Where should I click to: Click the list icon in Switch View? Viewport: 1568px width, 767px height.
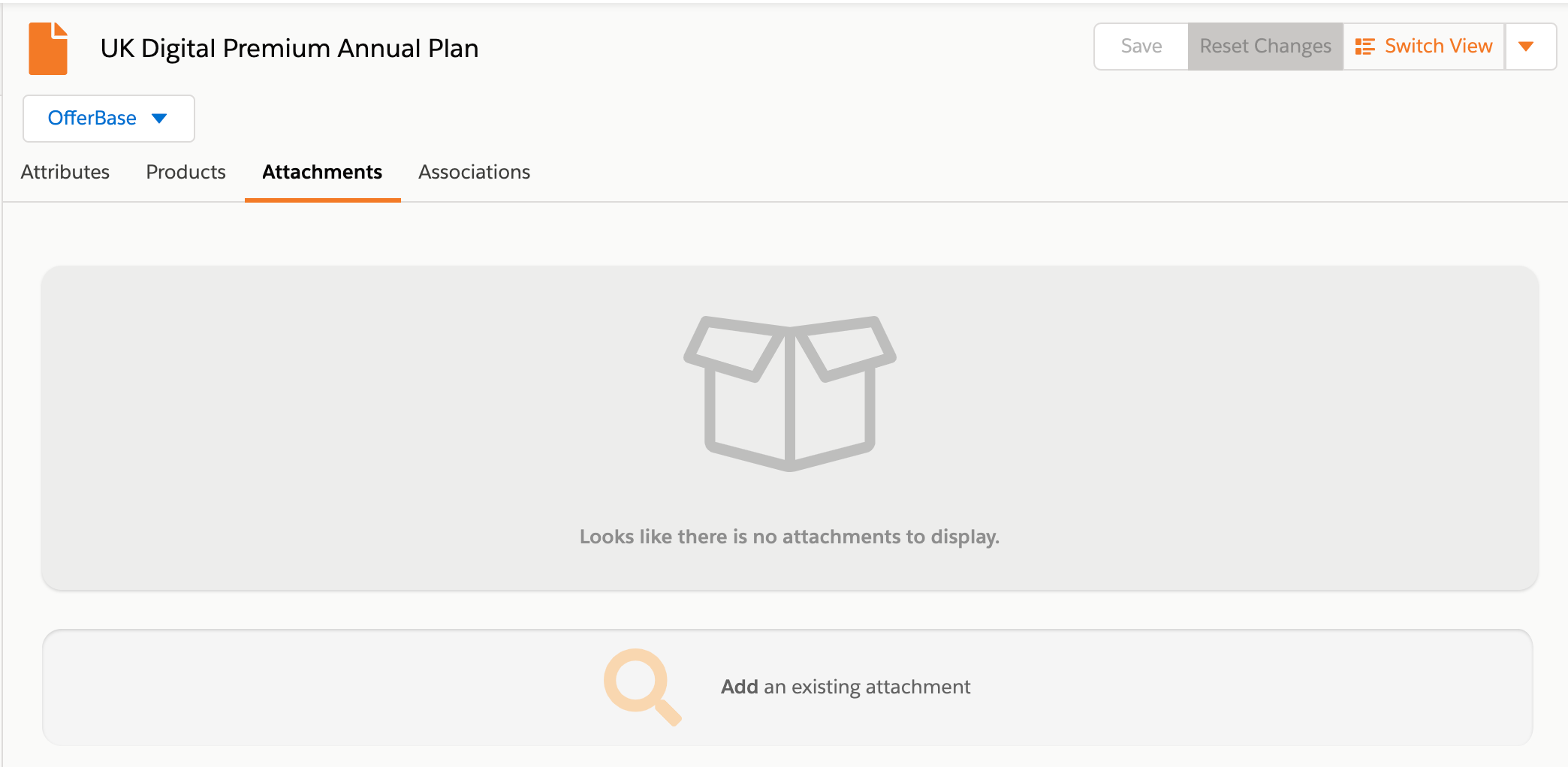click(x=1364, y=47)
